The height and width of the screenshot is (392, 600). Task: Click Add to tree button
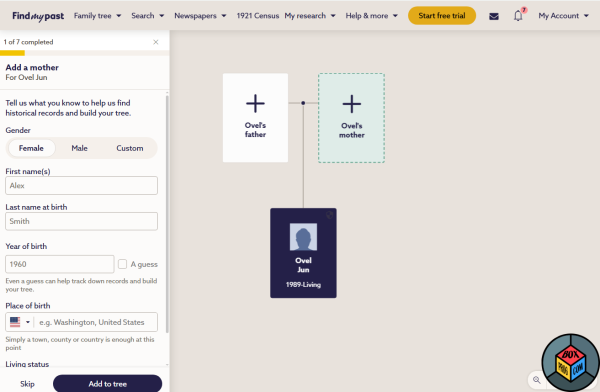[x=108, y=384]
